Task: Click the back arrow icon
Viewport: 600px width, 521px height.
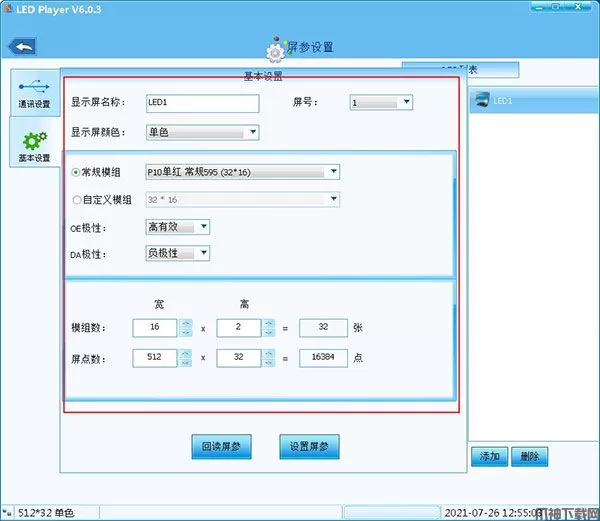Action: point(22,47)
